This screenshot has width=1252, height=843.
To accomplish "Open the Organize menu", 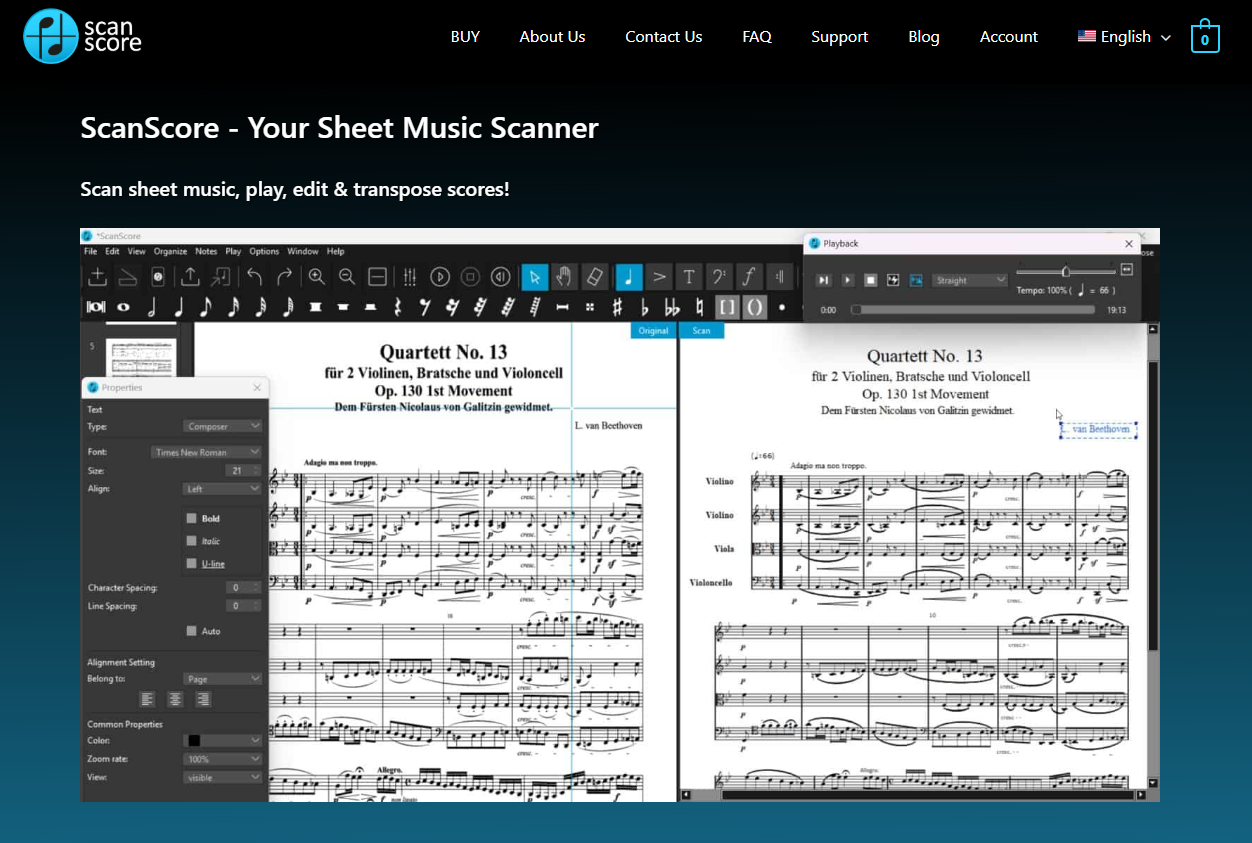I will (170, 251).
